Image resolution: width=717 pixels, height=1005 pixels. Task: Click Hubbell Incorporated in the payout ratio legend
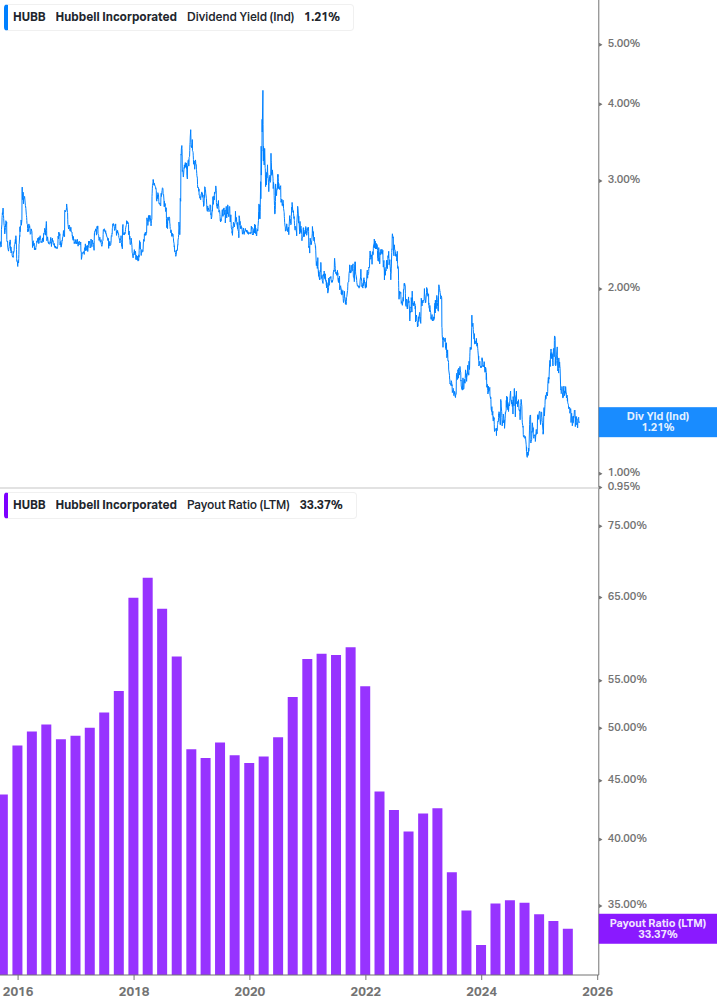click(116, 504)
